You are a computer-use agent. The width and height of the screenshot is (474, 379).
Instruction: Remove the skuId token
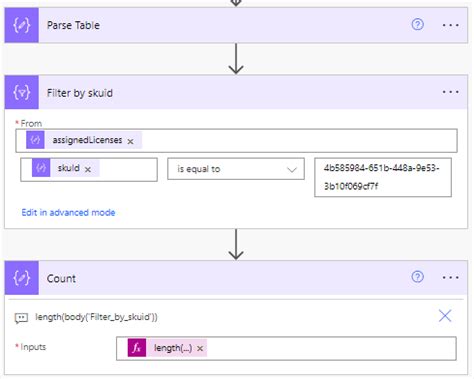pos(88,170)
